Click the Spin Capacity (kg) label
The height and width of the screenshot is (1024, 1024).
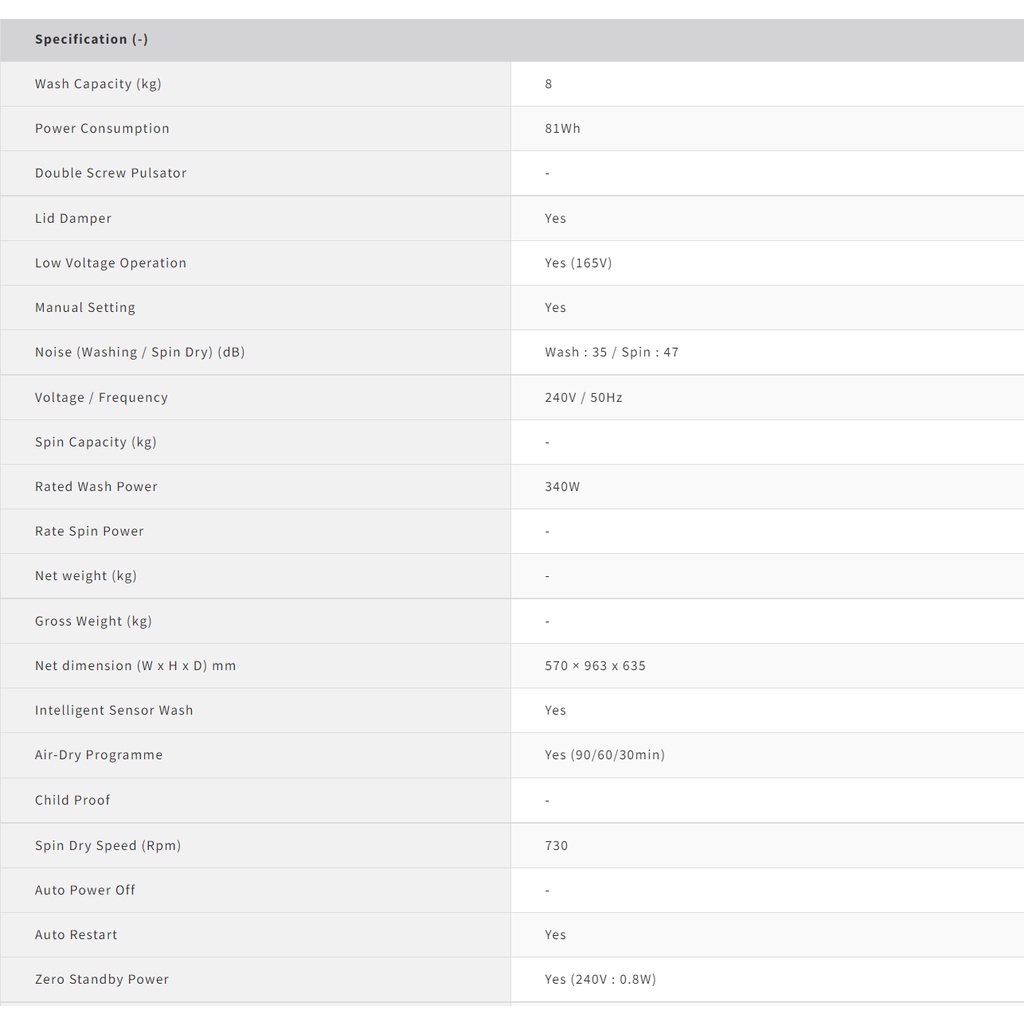pos(96,442)
